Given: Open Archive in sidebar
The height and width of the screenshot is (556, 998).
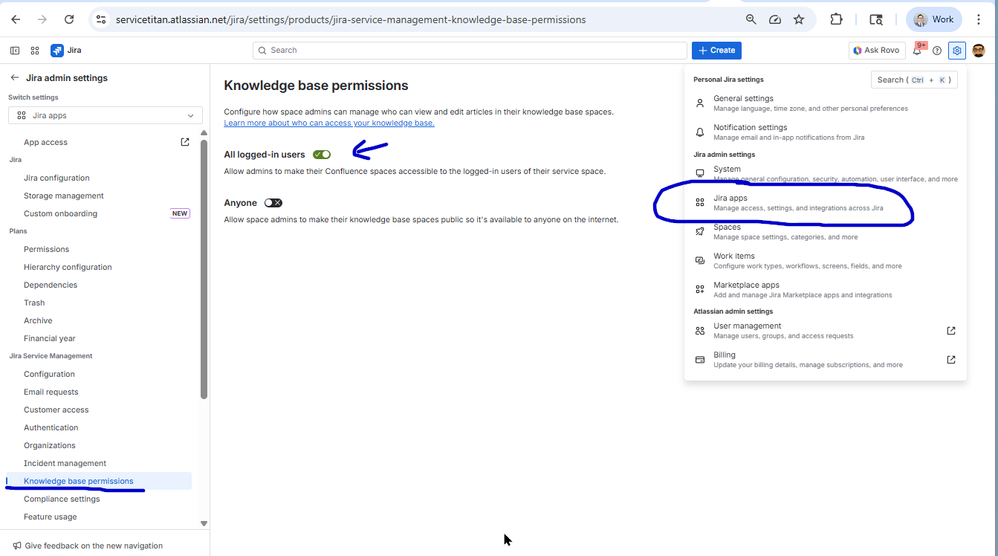Looking at the screenshot, I should point(38,320).
